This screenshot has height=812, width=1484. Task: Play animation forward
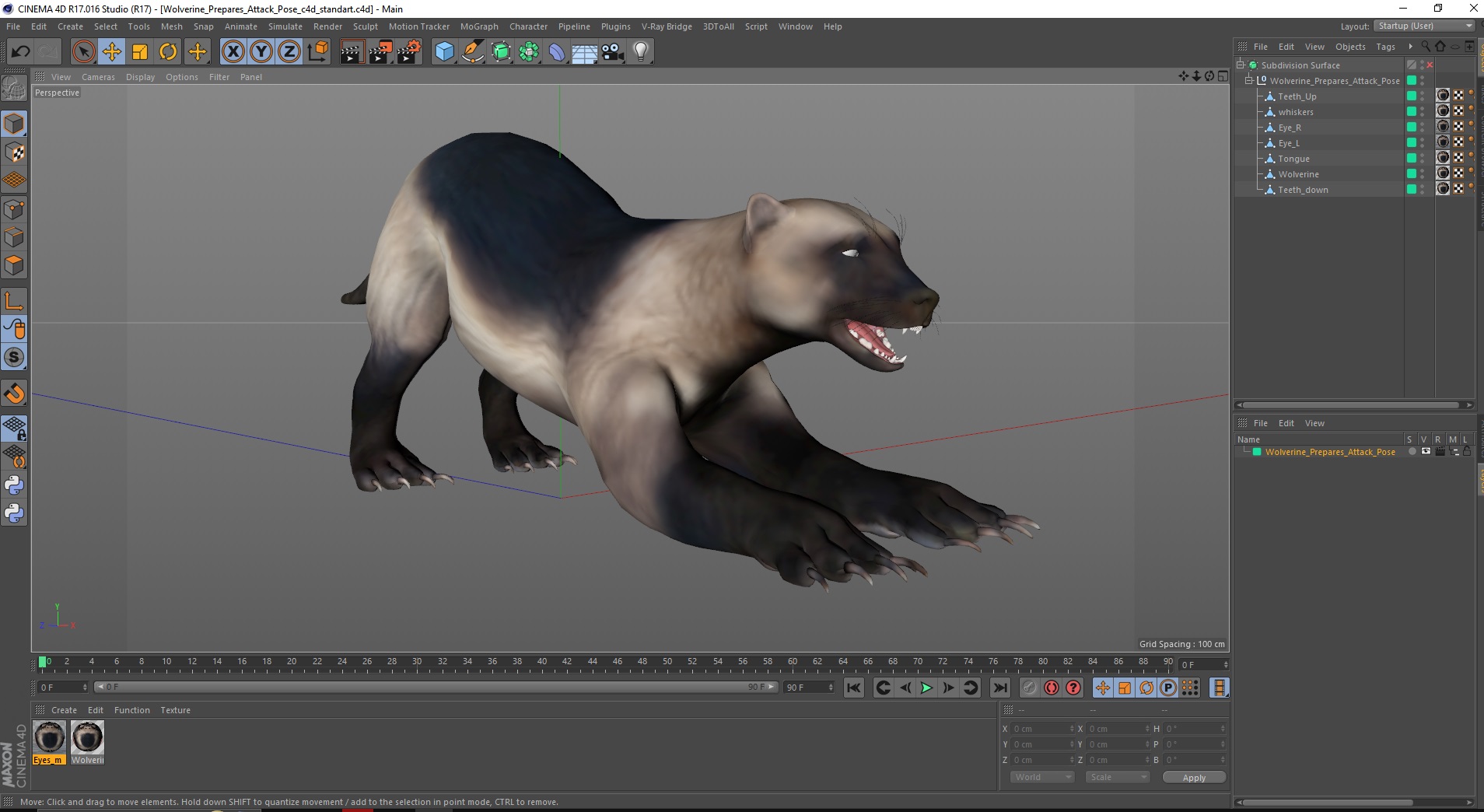[x=926, y=688]
